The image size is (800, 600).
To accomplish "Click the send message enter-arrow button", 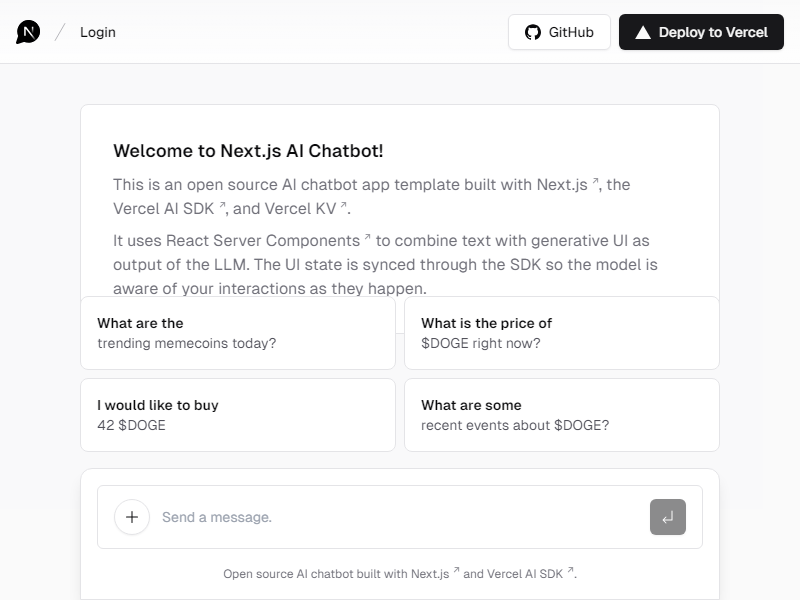I will 668,517.
